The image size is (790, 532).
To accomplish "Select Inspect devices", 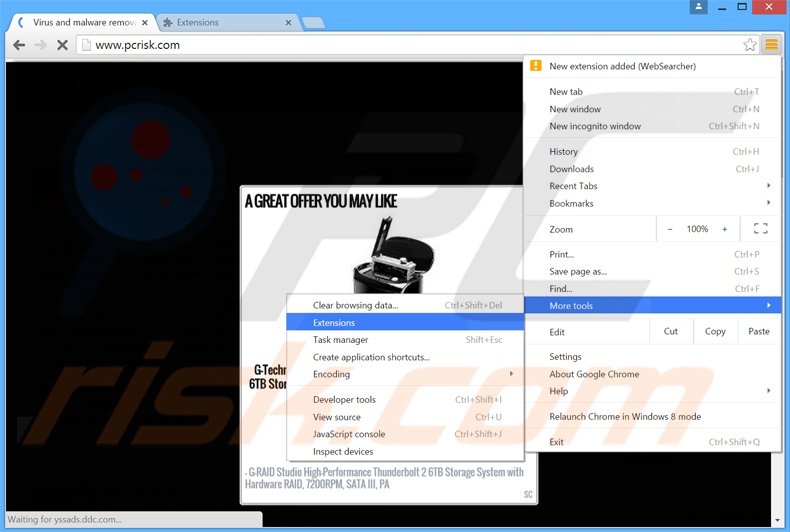I will click(405, 451).
